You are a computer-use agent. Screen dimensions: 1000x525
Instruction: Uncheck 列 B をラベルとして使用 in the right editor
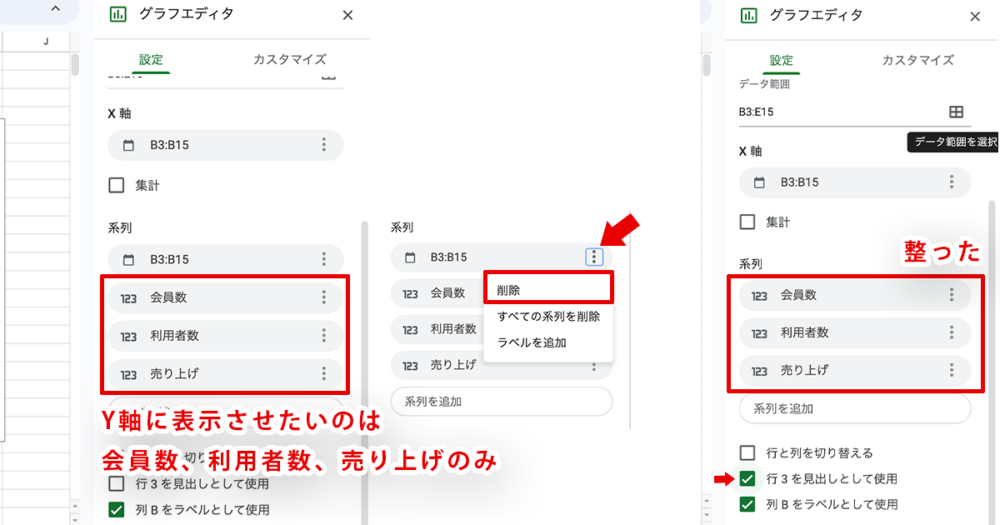[747, 505]
